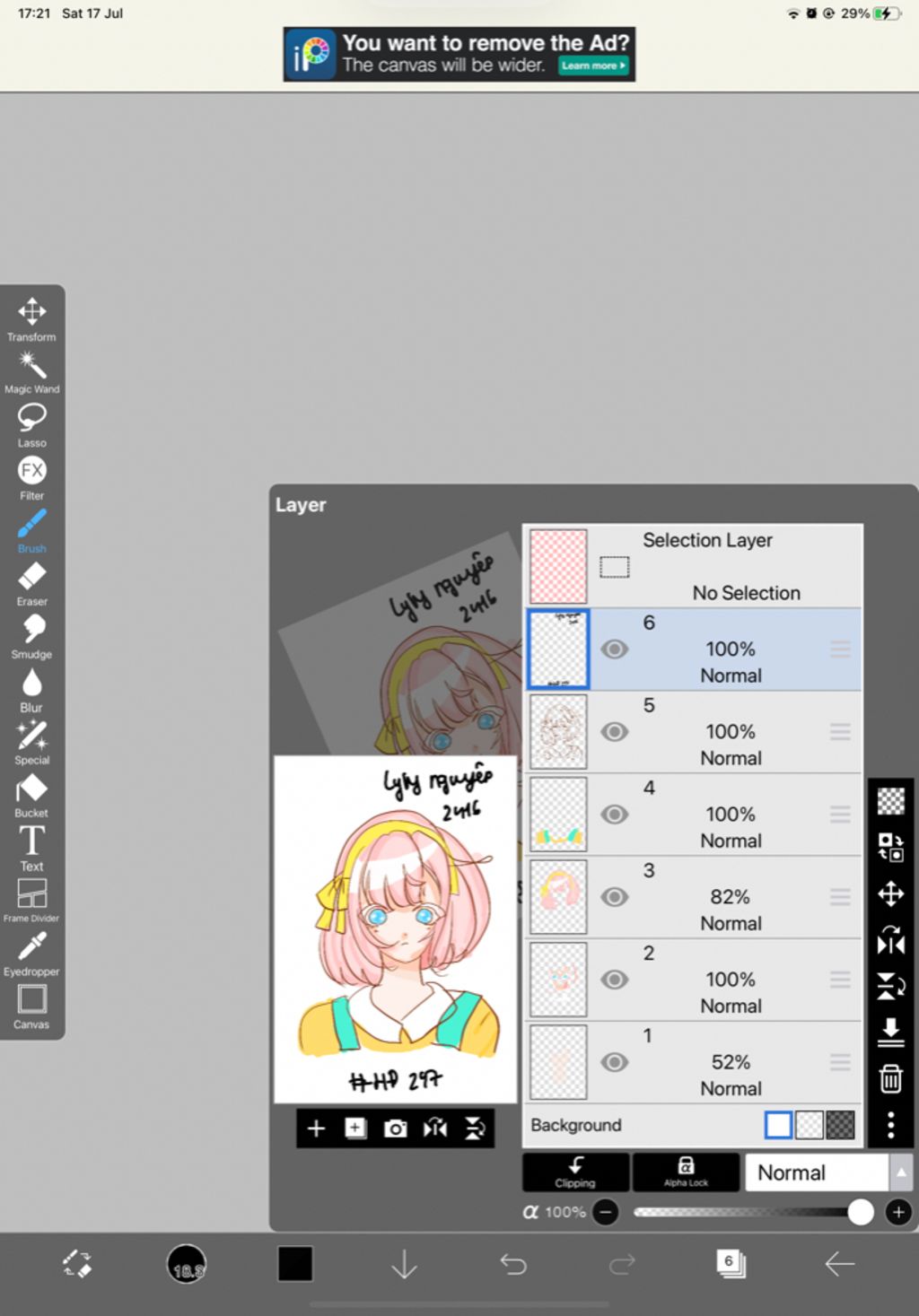Viewport: 919px width, 1316px height.
Task: Choose white background swatch
Action: click(x=778, y=1124)
